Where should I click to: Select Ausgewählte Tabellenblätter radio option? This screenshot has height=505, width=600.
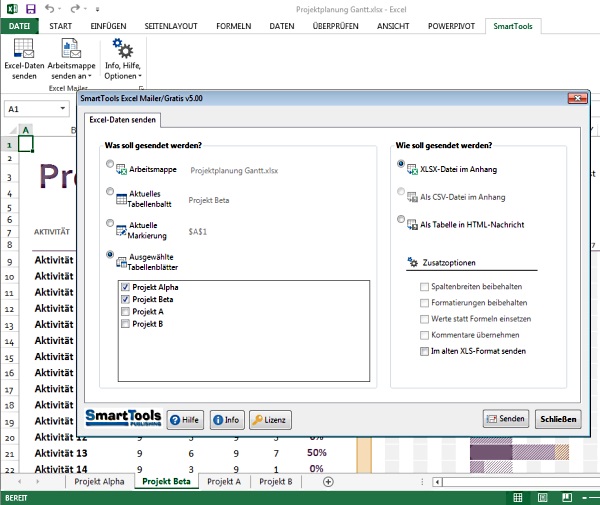110,254
